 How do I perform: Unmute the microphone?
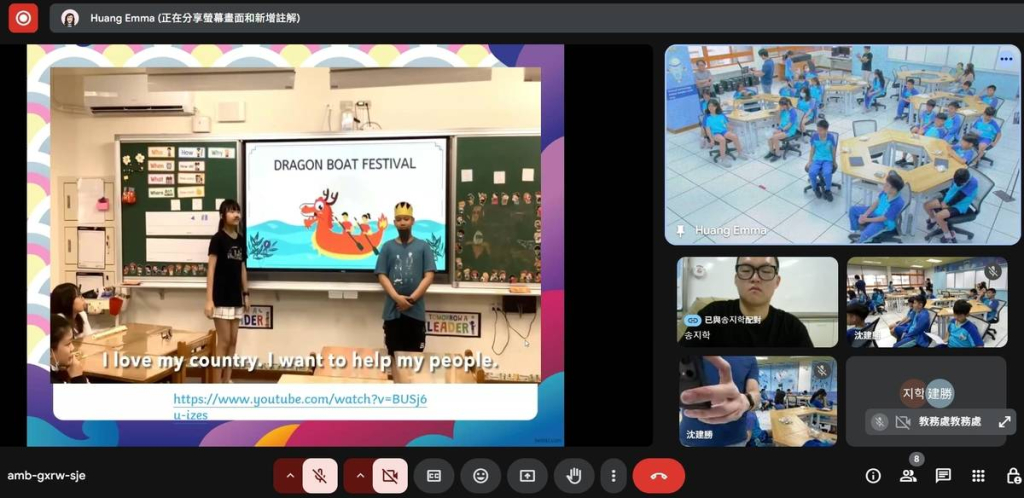(x=320, y=476)
